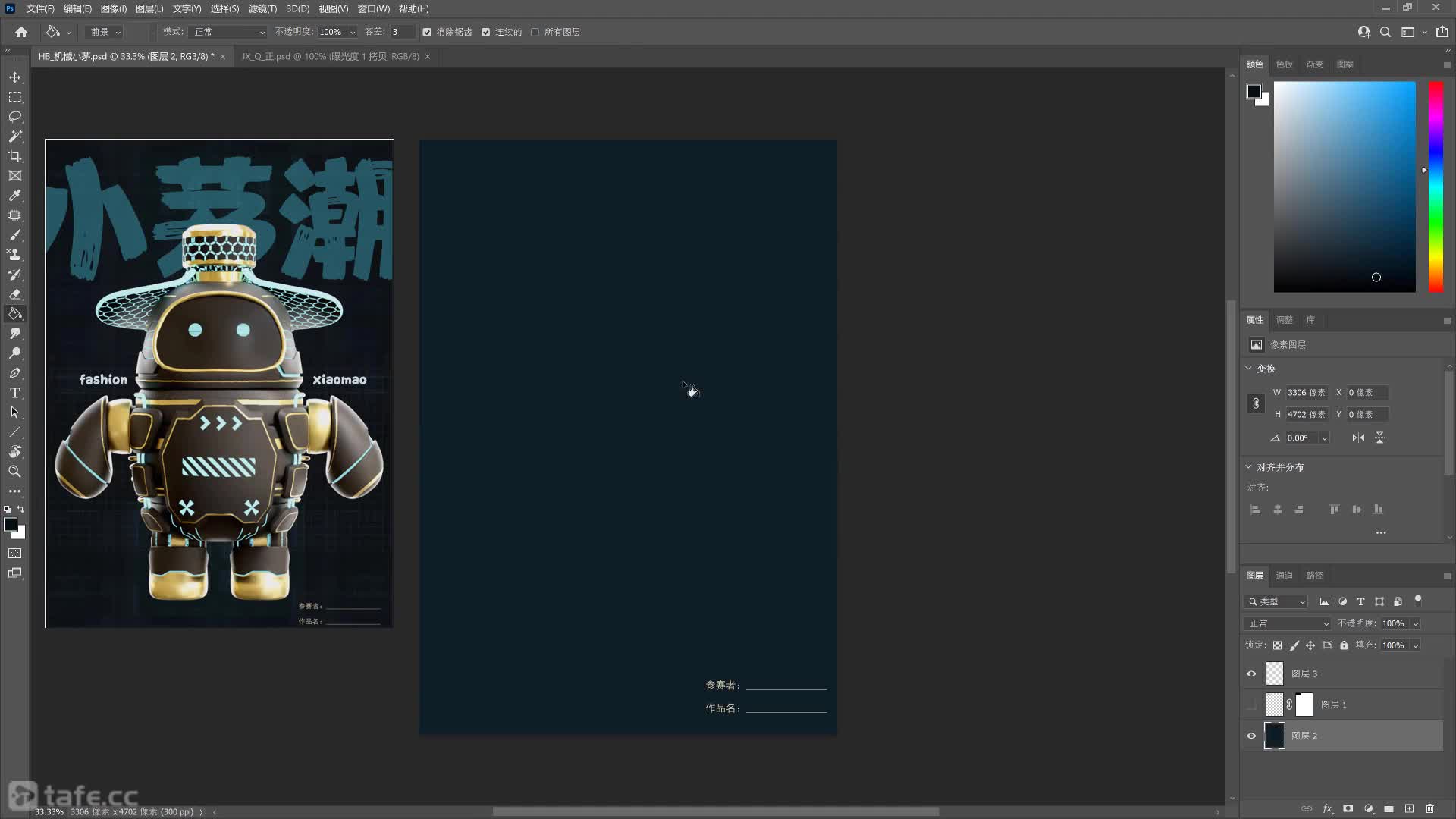Select the Rectangular Marquee tool
This screenshot has width=1456, height=819.
15,97
